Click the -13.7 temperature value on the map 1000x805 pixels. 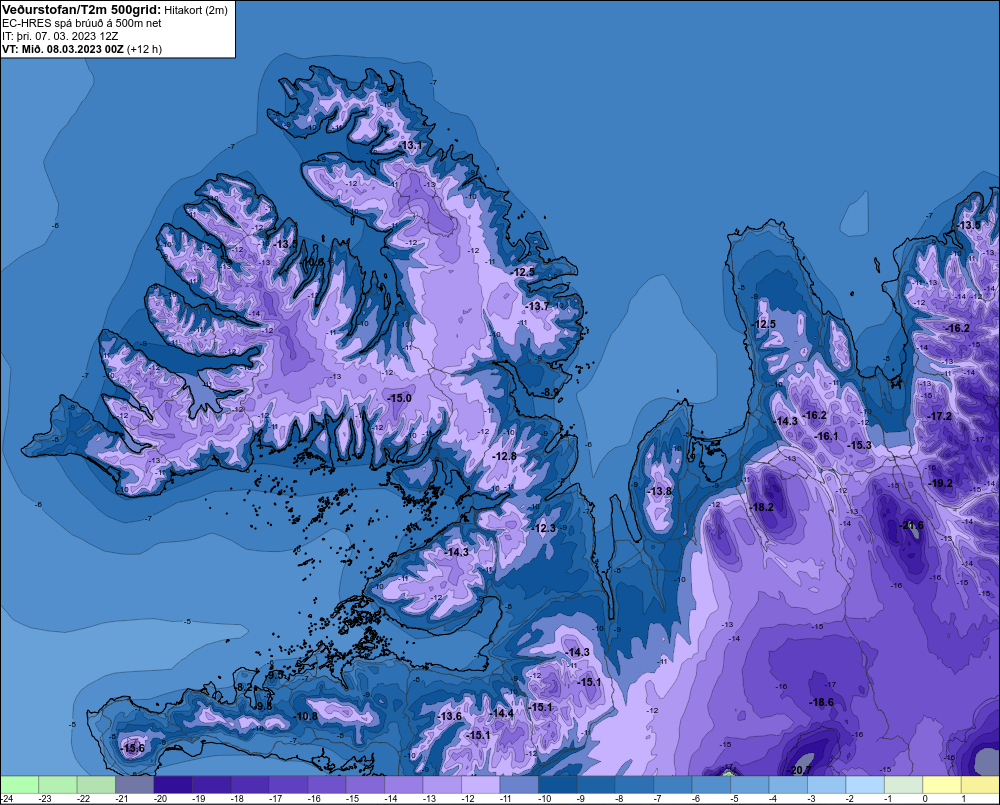(x=537, y=306)
